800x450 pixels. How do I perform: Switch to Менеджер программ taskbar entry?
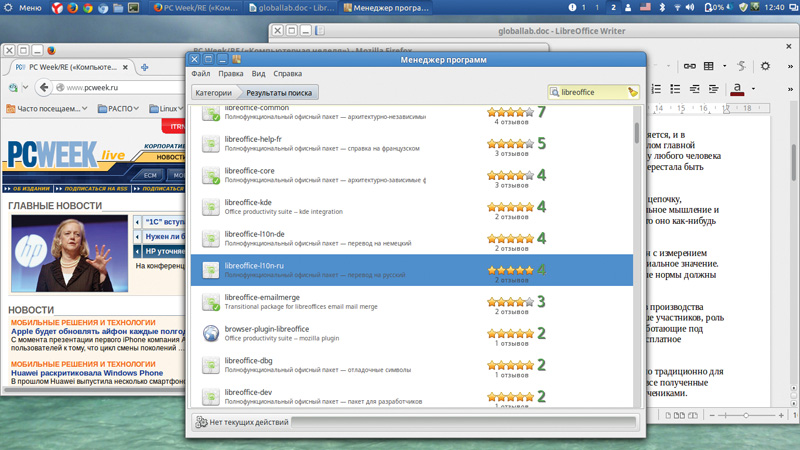[387, 8]
